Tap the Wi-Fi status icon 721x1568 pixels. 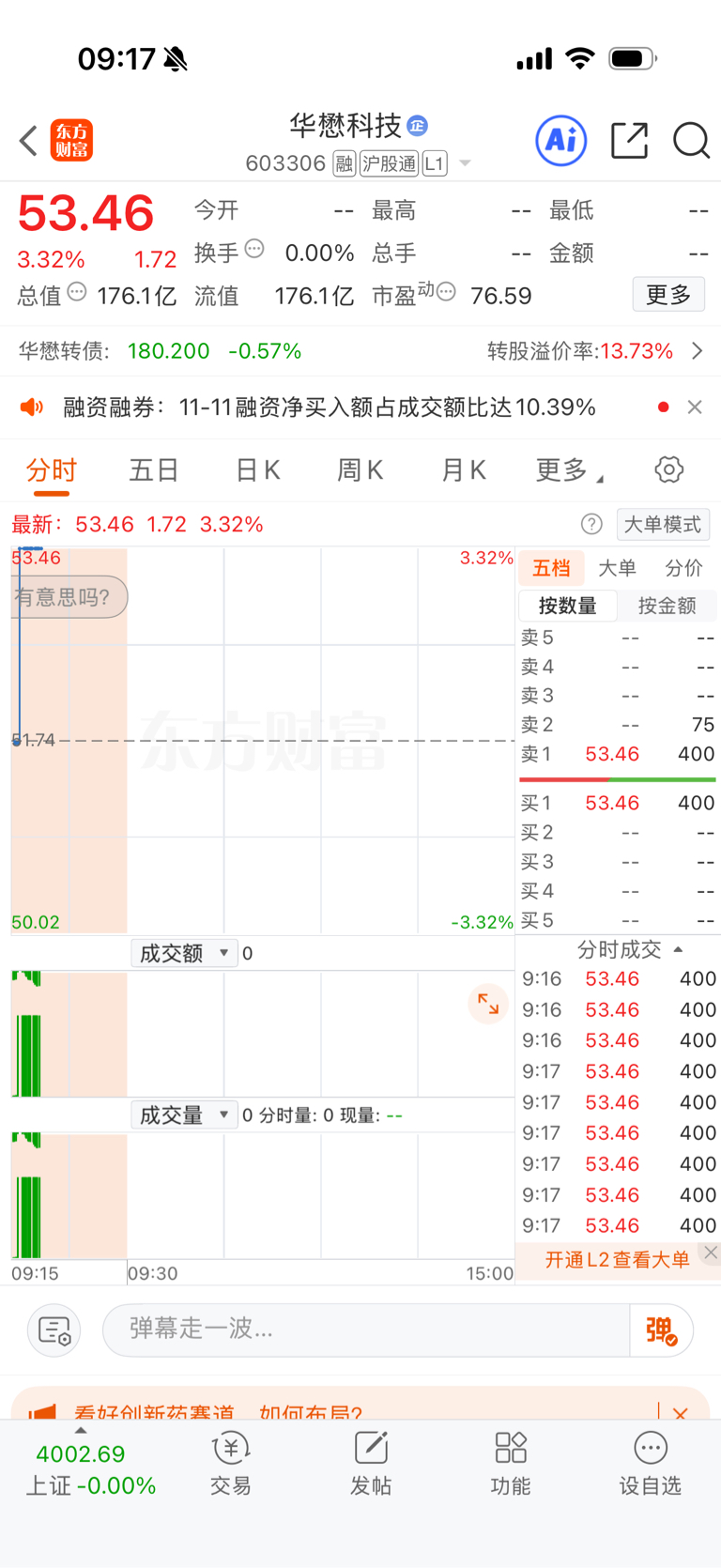(x=581, y=59)
